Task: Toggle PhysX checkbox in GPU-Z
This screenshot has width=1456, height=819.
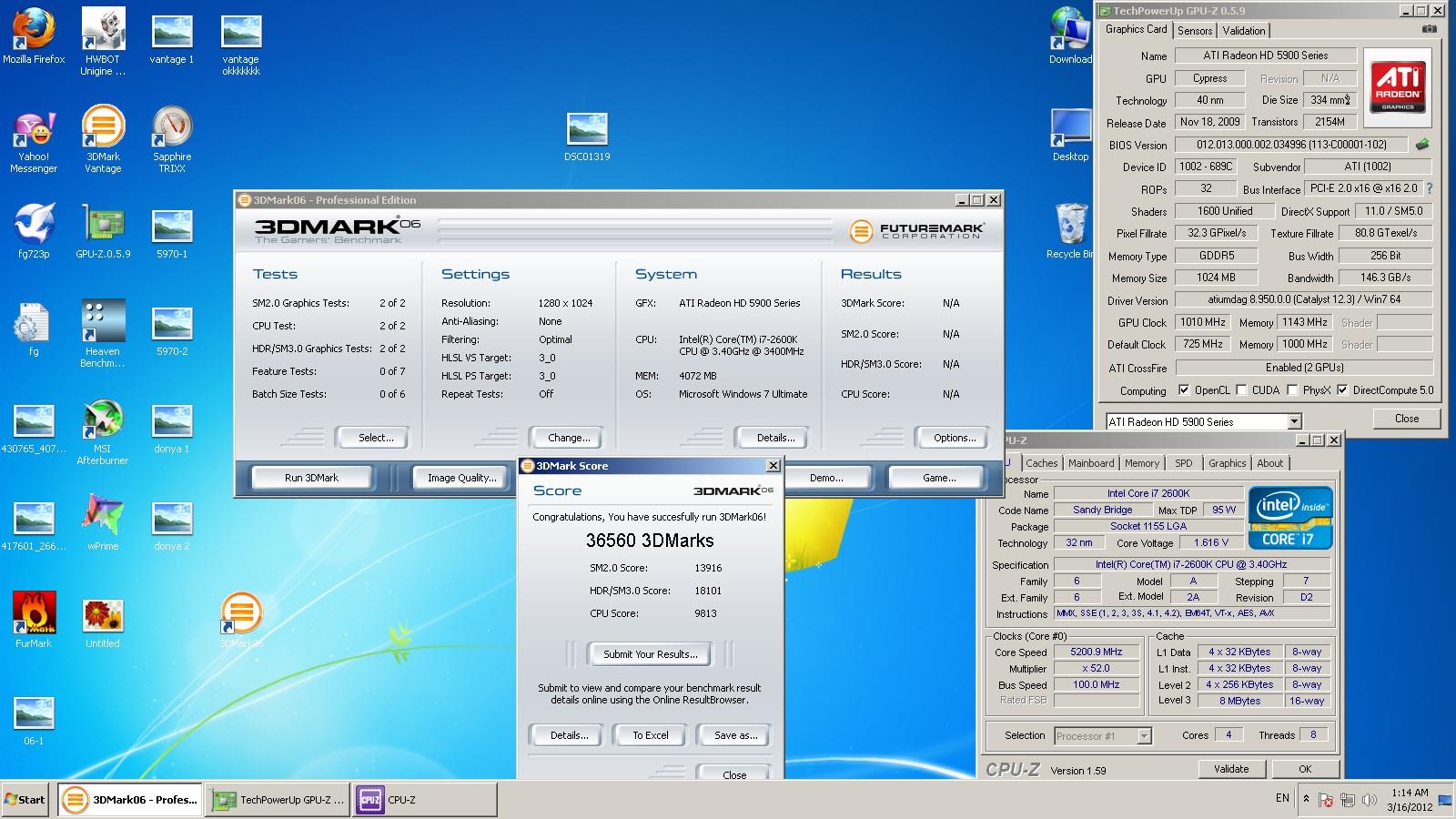Action: click(x=1292, y=389)
